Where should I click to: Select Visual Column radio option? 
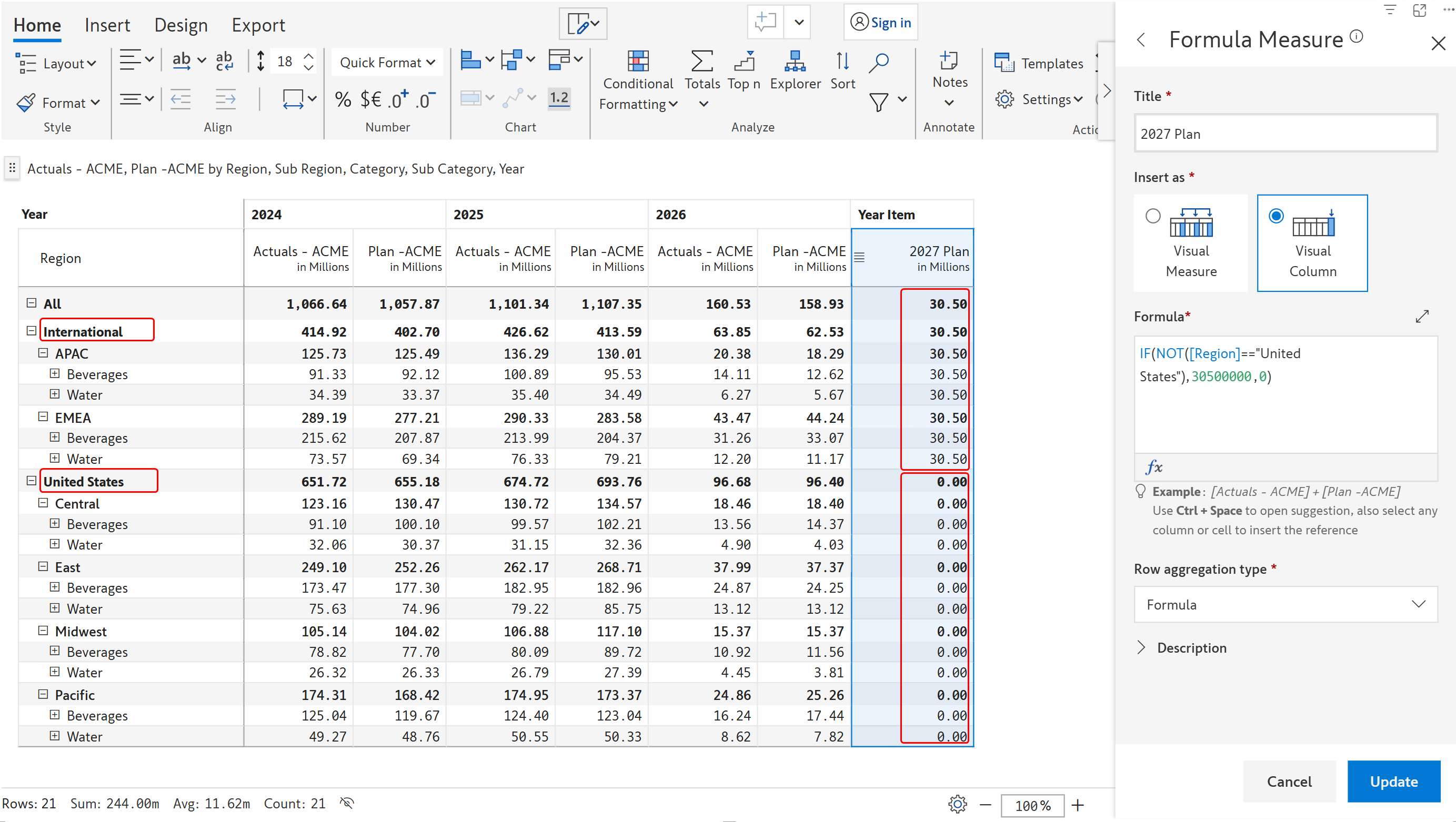click(x=1276, y=216)
